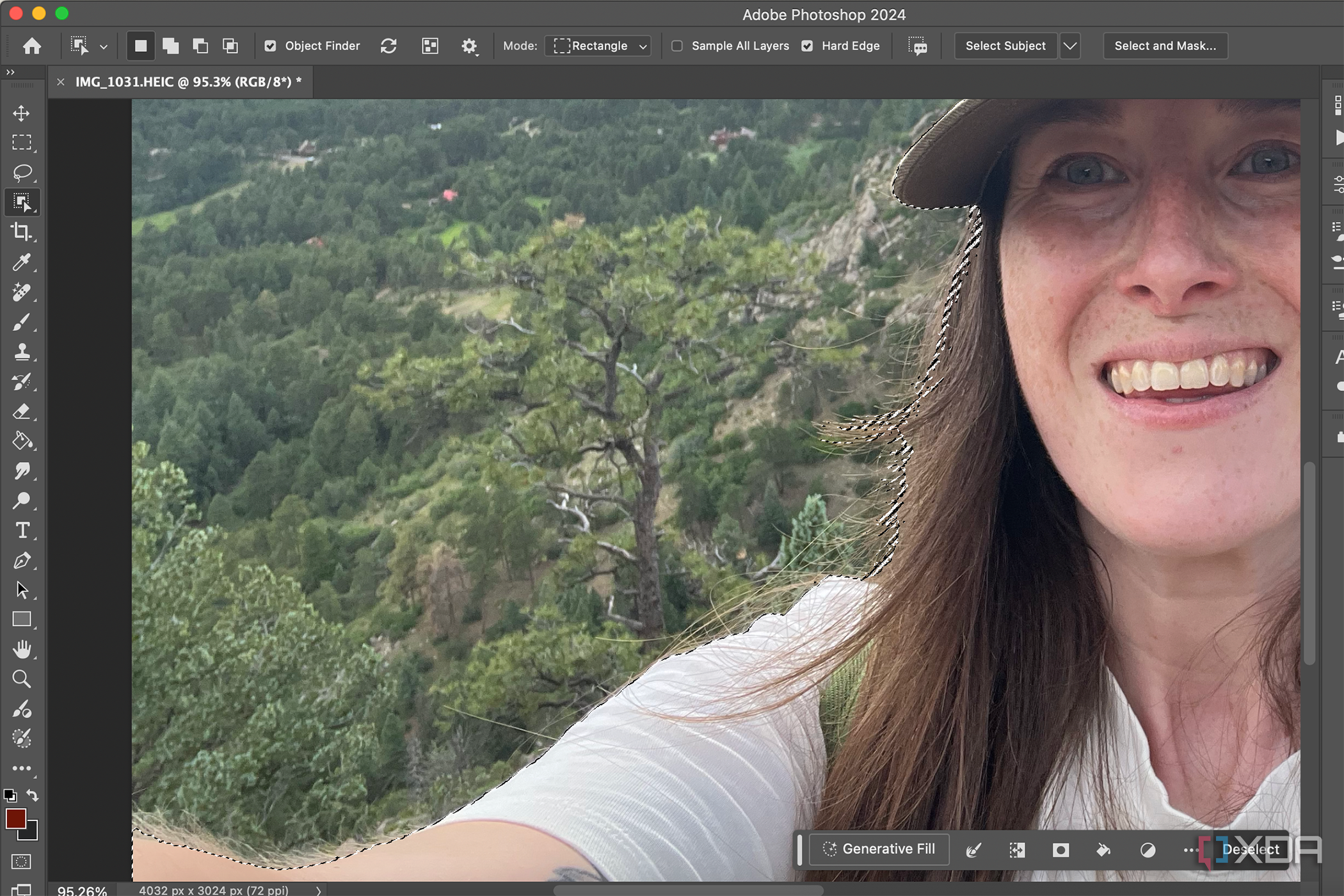This screenshot has height=896, width=1344.
Task: Switch to the IMG_1031.HEIC document tab
Action: click(188, 82)
